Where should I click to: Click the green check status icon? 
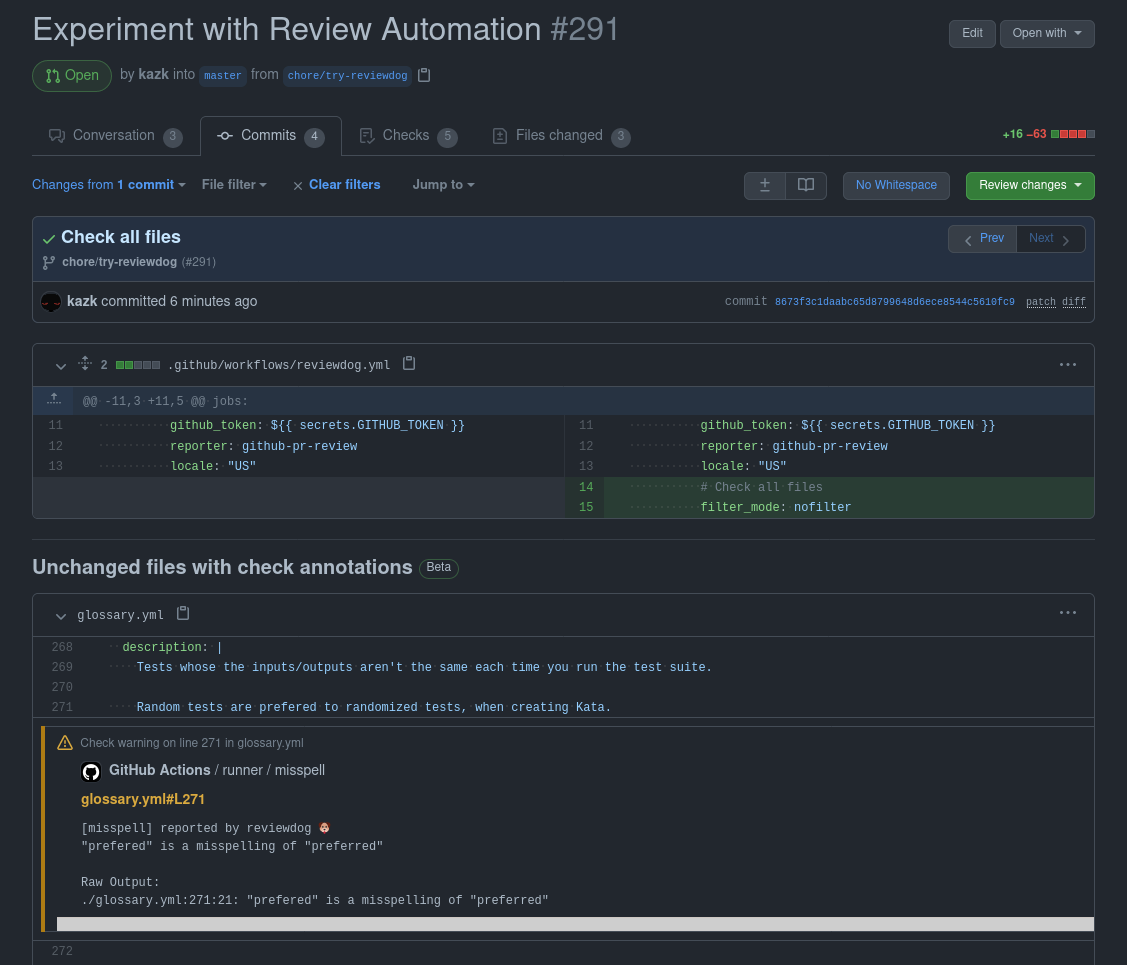(x=49, y=239)
